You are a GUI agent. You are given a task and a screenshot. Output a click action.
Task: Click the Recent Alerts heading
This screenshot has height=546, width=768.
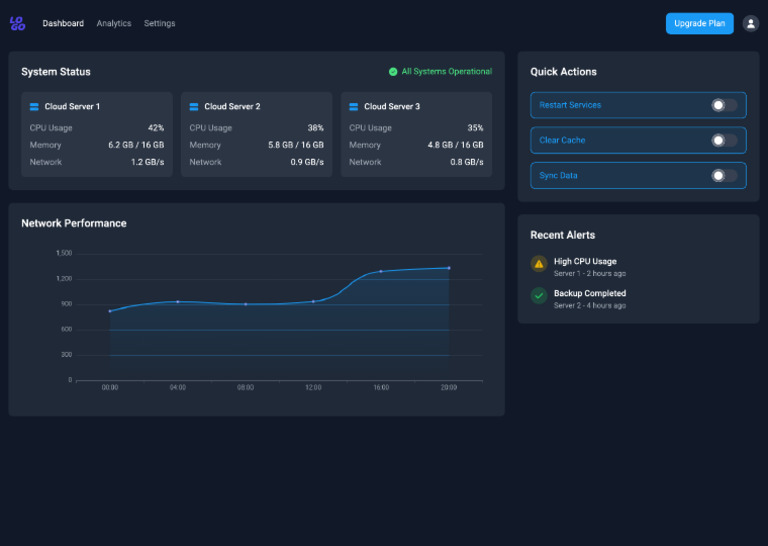(x=562, y=235)
